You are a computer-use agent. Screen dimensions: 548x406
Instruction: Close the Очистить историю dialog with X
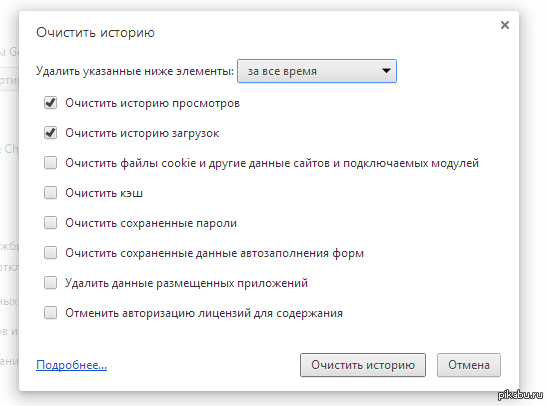pos(505,25)
